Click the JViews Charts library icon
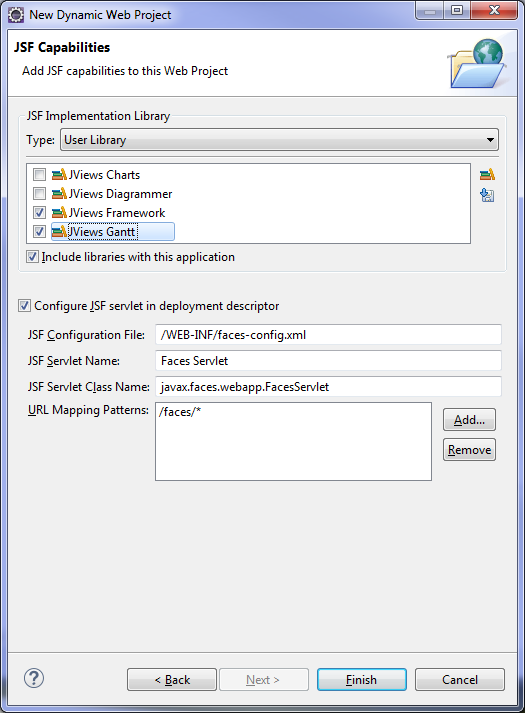525x713 pixels. tap(59, 175)
